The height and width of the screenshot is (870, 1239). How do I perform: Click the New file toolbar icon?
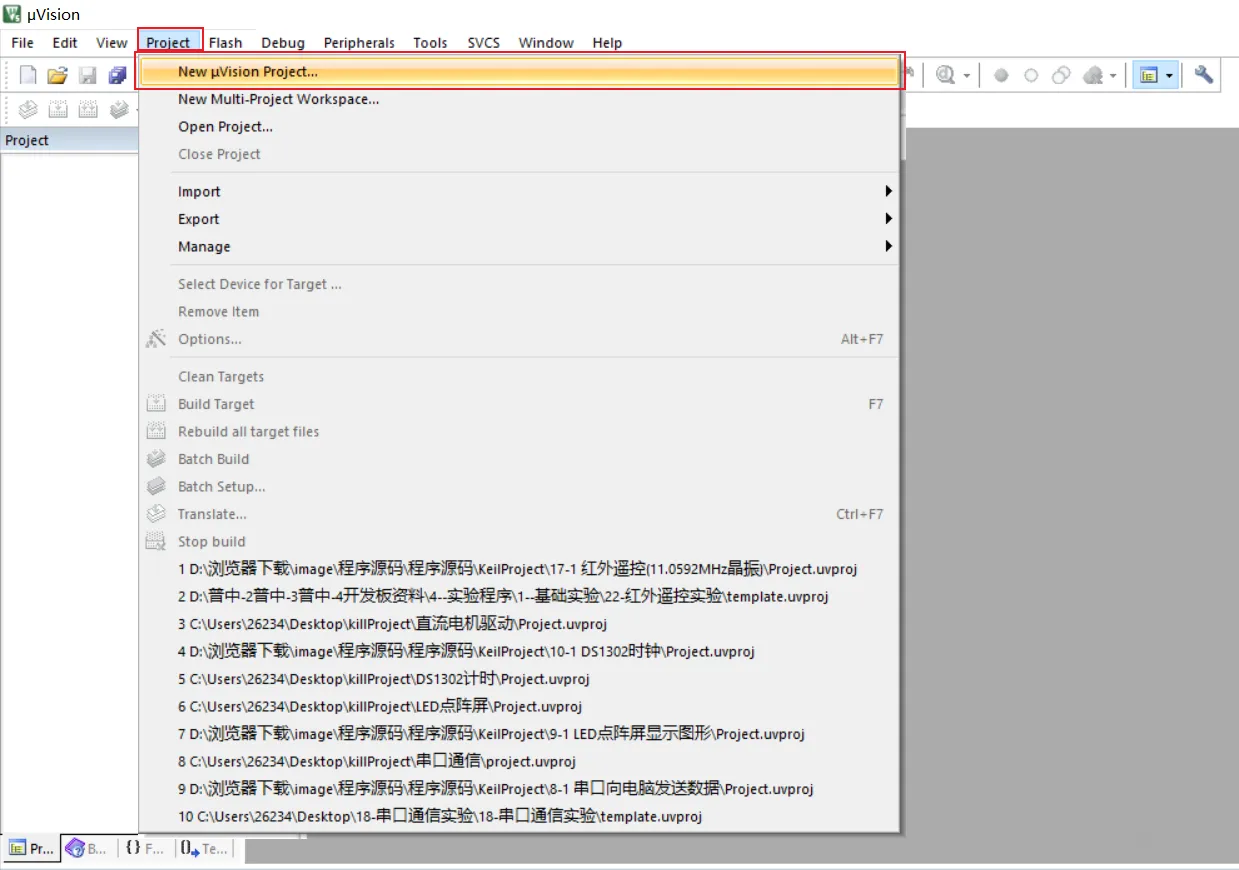(x=28, y=75)
